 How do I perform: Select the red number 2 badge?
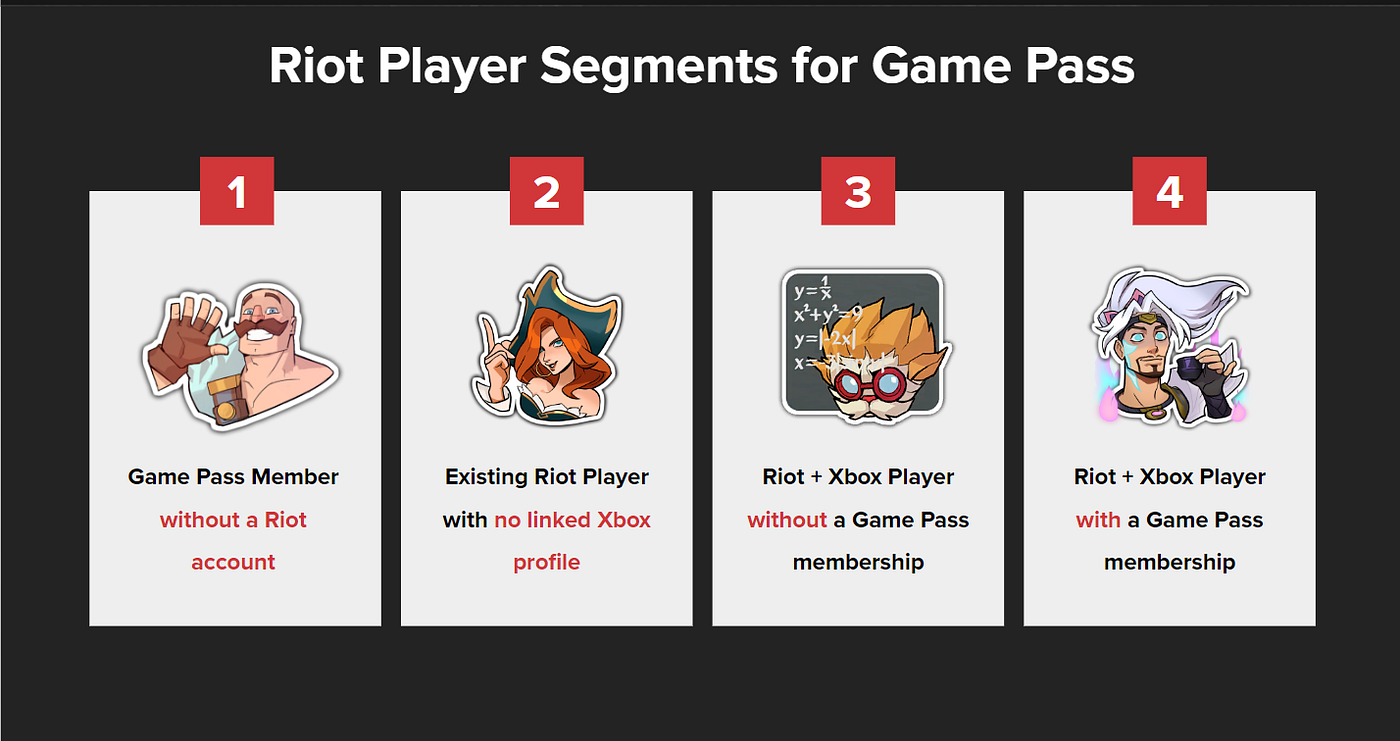click(547, 191)
